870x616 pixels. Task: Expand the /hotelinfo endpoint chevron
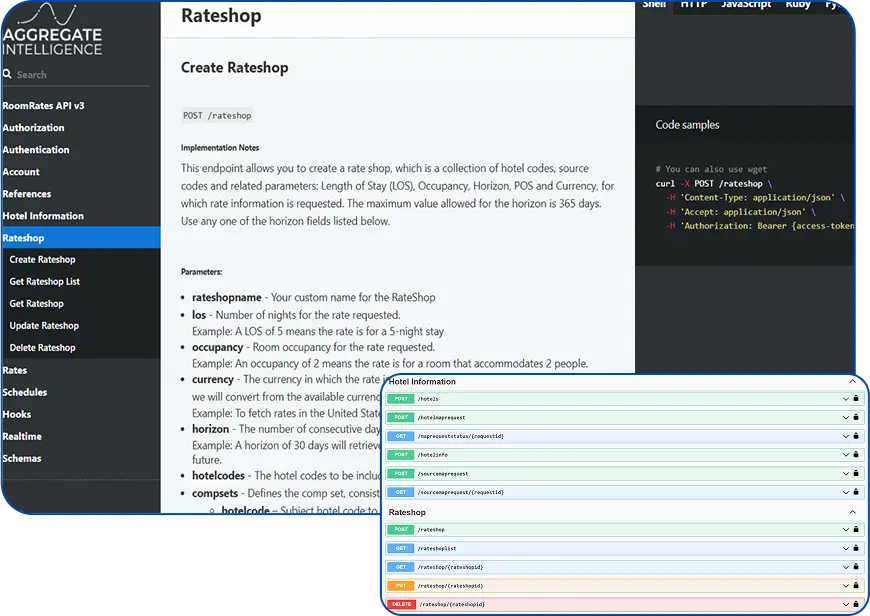coord(846,455)
